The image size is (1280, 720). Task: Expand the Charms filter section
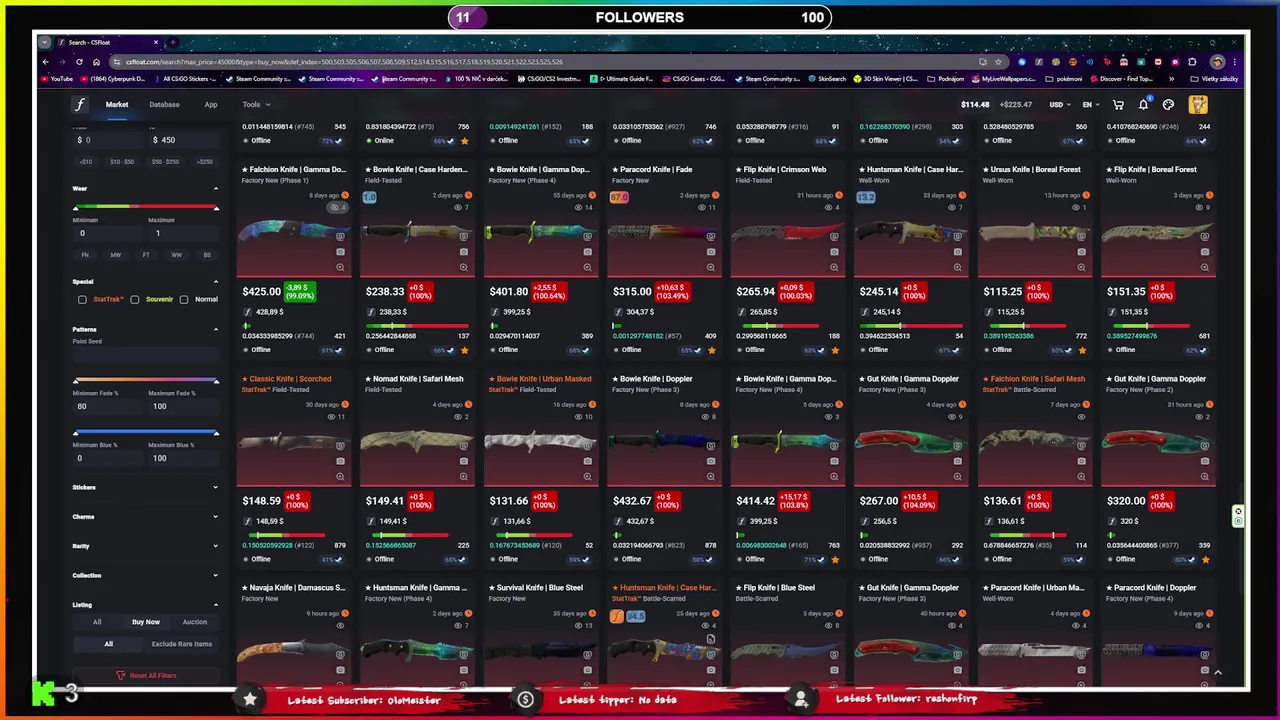click(x=215, y=517)
